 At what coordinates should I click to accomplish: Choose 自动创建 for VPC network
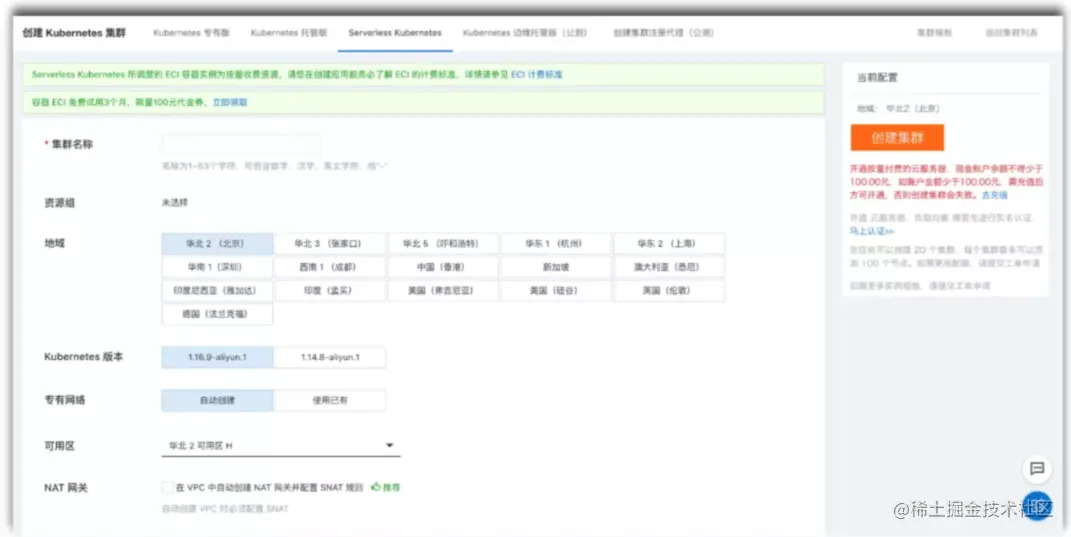(x=217, y=400)
